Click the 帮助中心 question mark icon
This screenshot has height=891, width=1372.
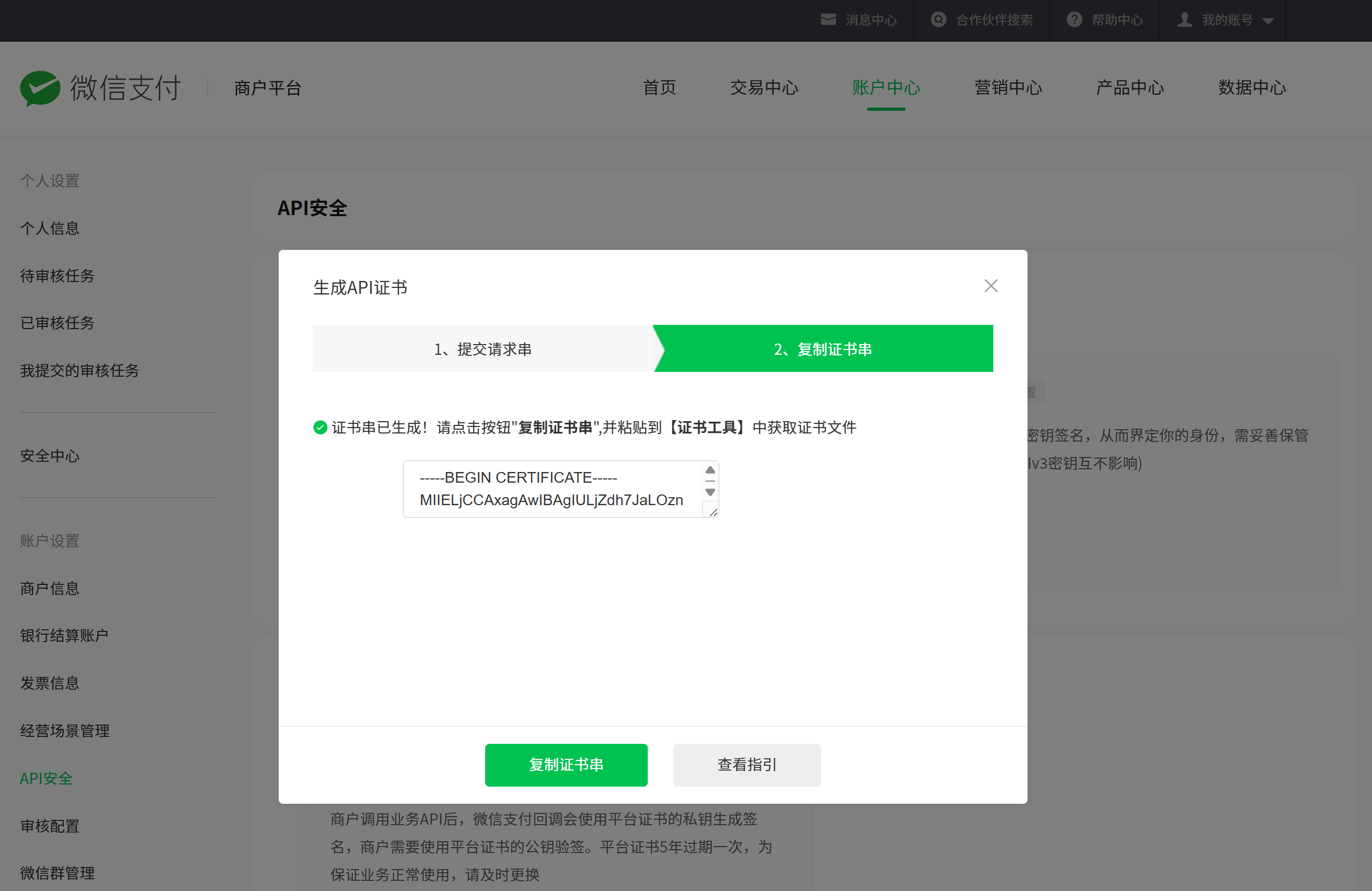(x=1074, y=20)
